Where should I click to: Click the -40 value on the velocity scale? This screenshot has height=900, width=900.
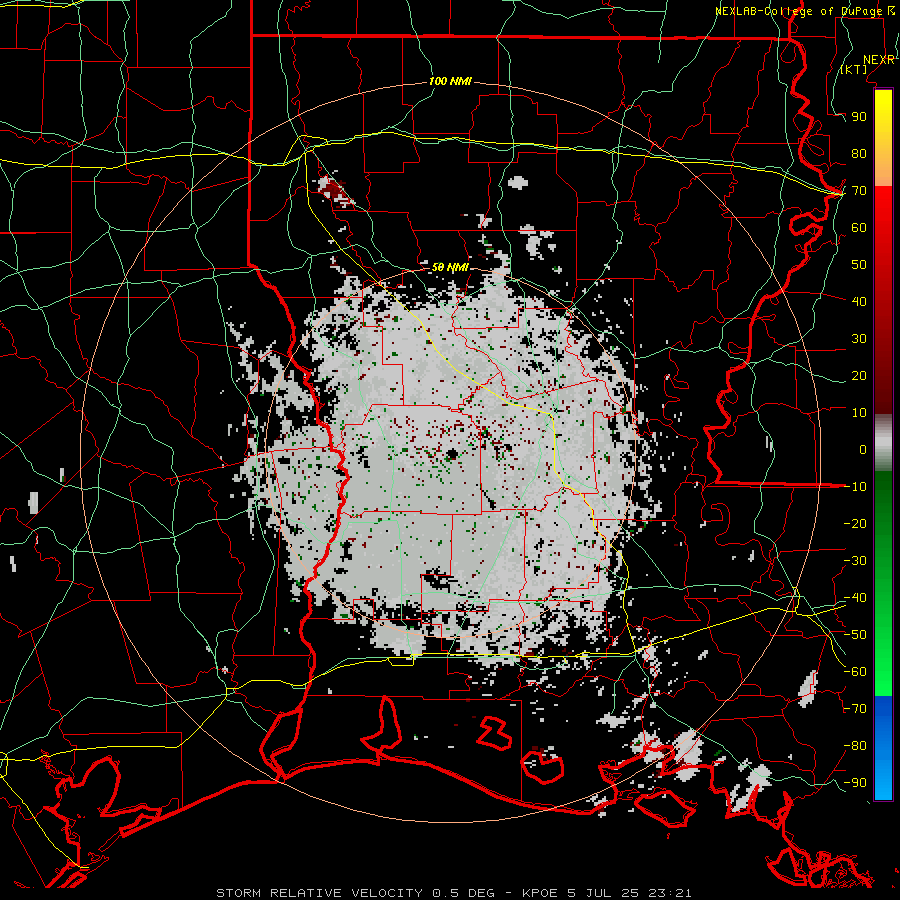[x=855, y=598]
